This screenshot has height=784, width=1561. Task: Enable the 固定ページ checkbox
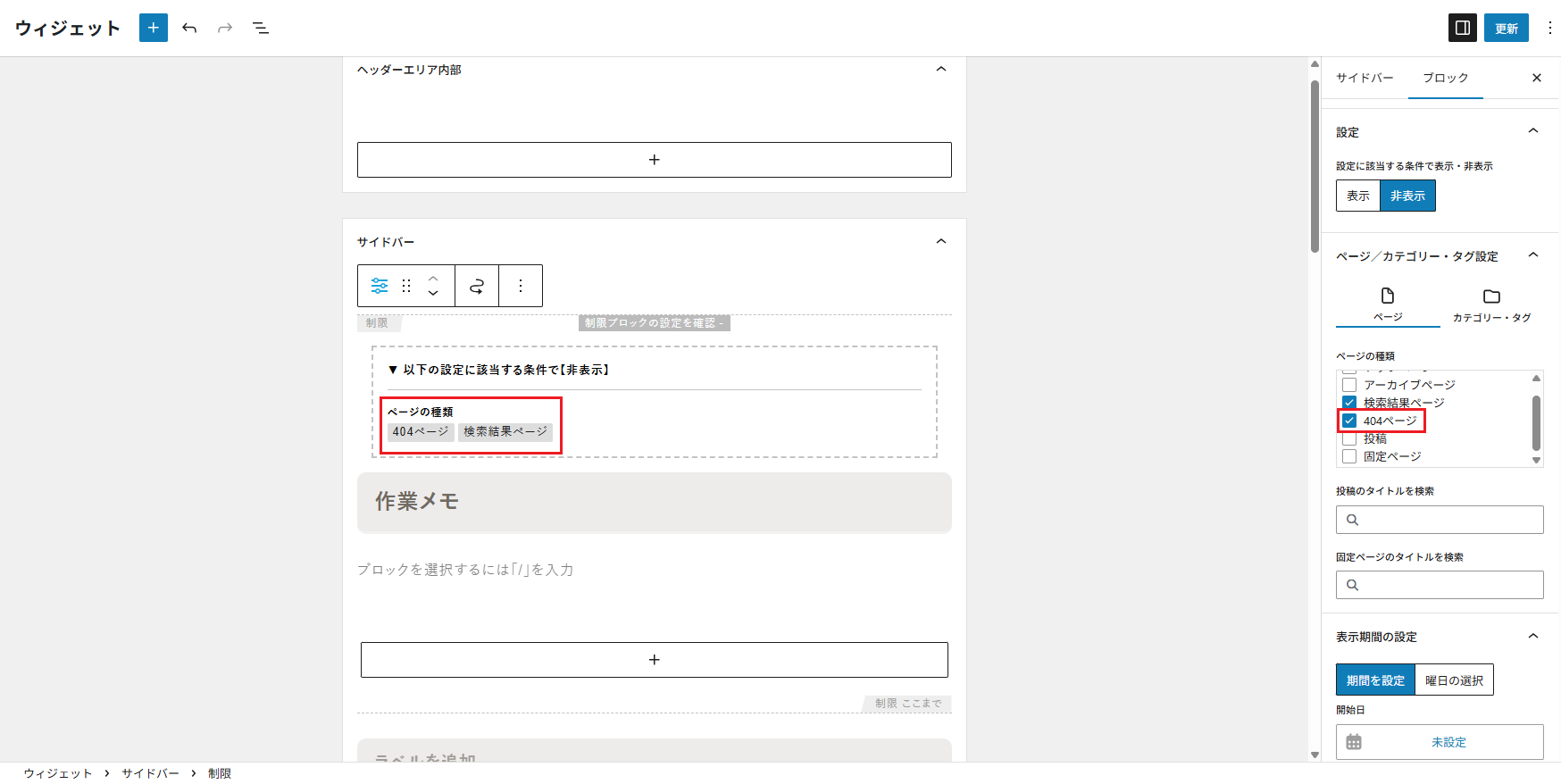(1349, 456)
